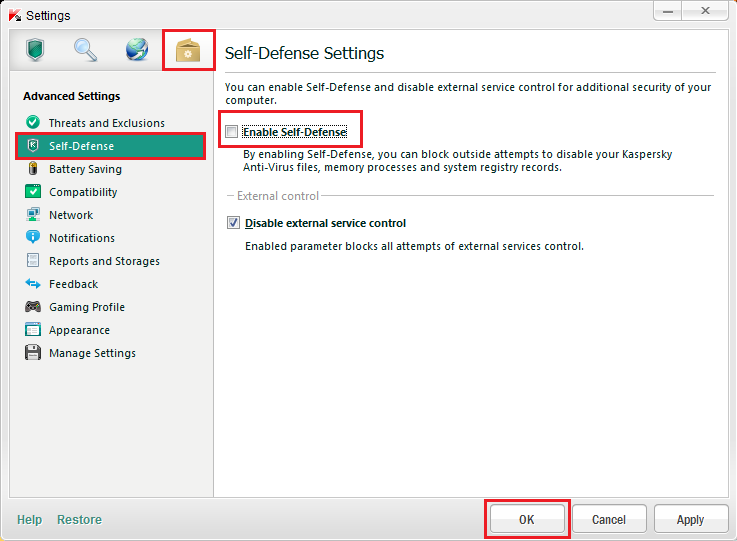The image size is (737, 541).
Task: Click the Apply button
Action: point(691,519)
